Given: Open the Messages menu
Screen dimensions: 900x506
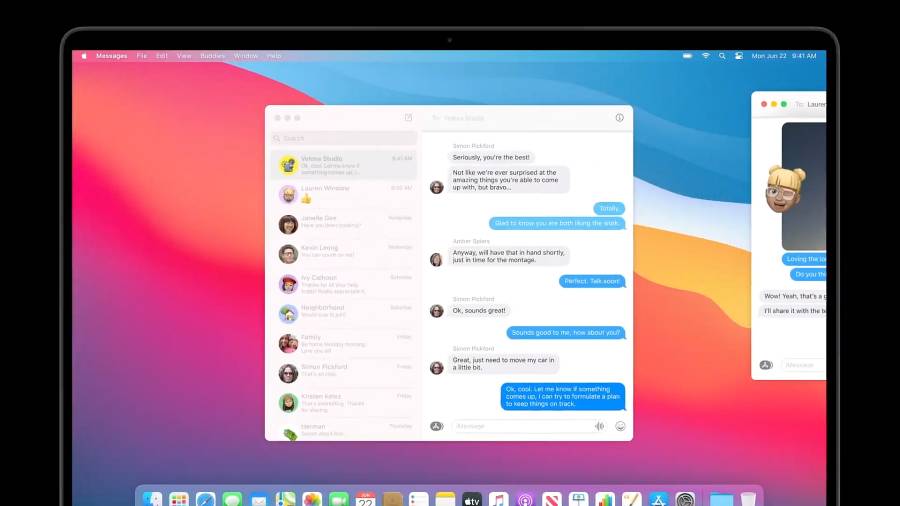Looking at the screenshot, I should click(111, 56).
